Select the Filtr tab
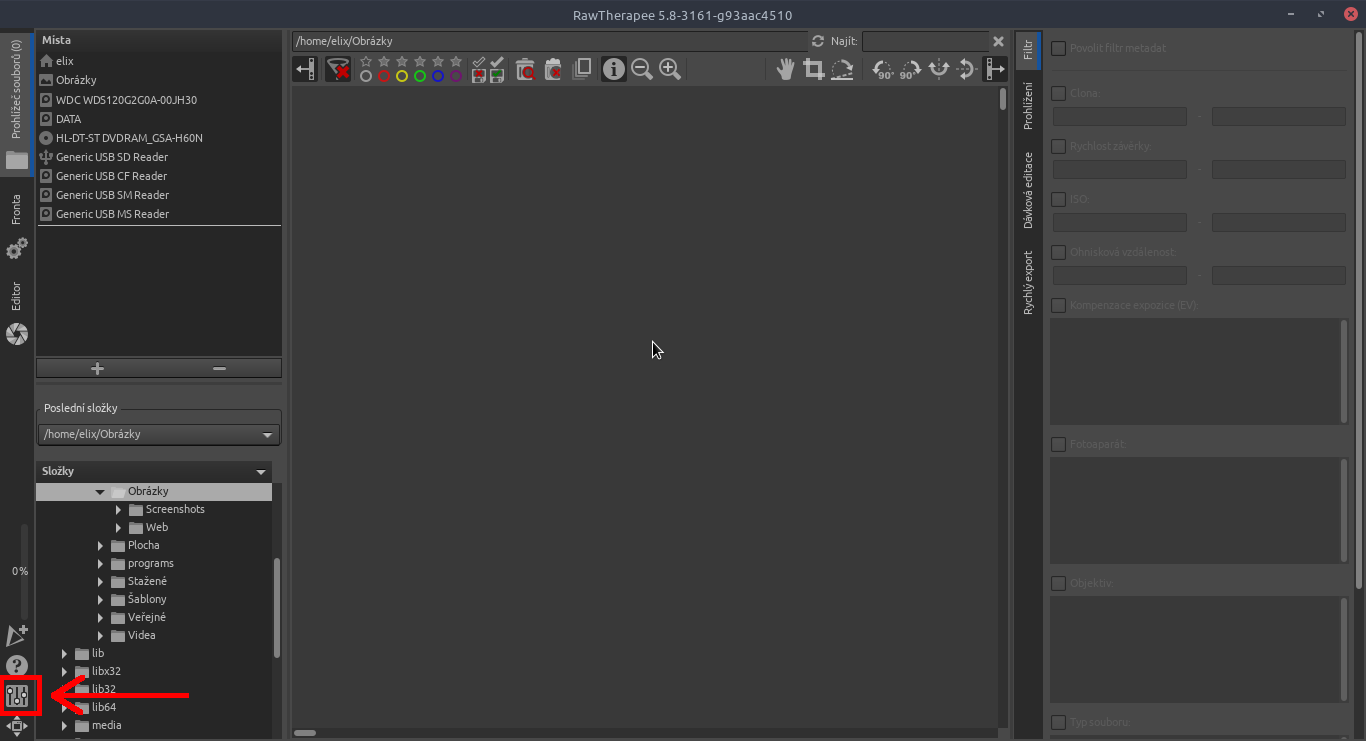Screen dimensions: 1366x741 1027,51
